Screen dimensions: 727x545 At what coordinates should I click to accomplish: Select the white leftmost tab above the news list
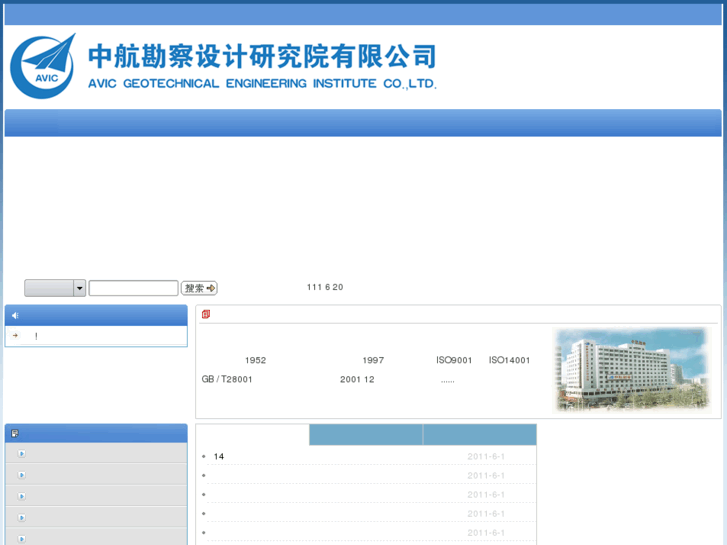(x=253, y=435)
